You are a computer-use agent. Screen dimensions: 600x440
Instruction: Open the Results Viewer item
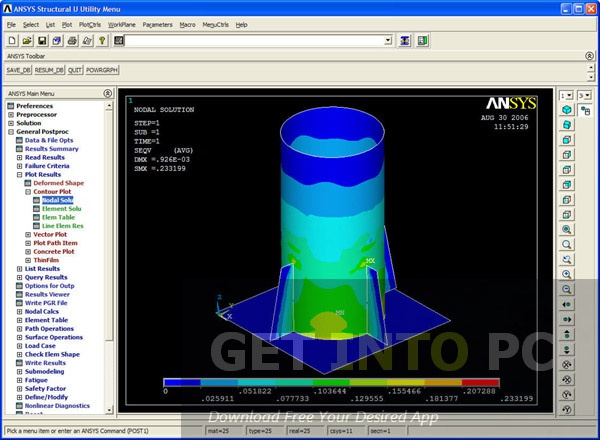point(47,295)
